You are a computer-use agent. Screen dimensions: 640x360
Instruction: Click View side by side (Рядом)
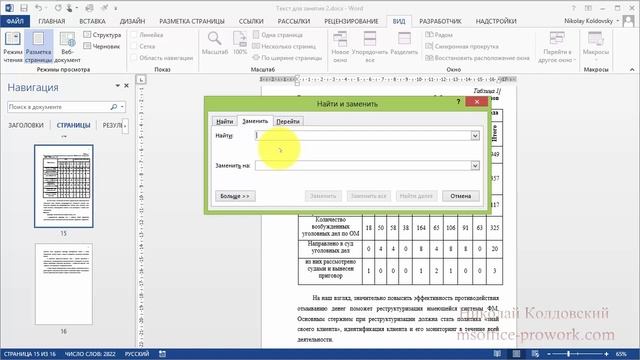(439, 35)
